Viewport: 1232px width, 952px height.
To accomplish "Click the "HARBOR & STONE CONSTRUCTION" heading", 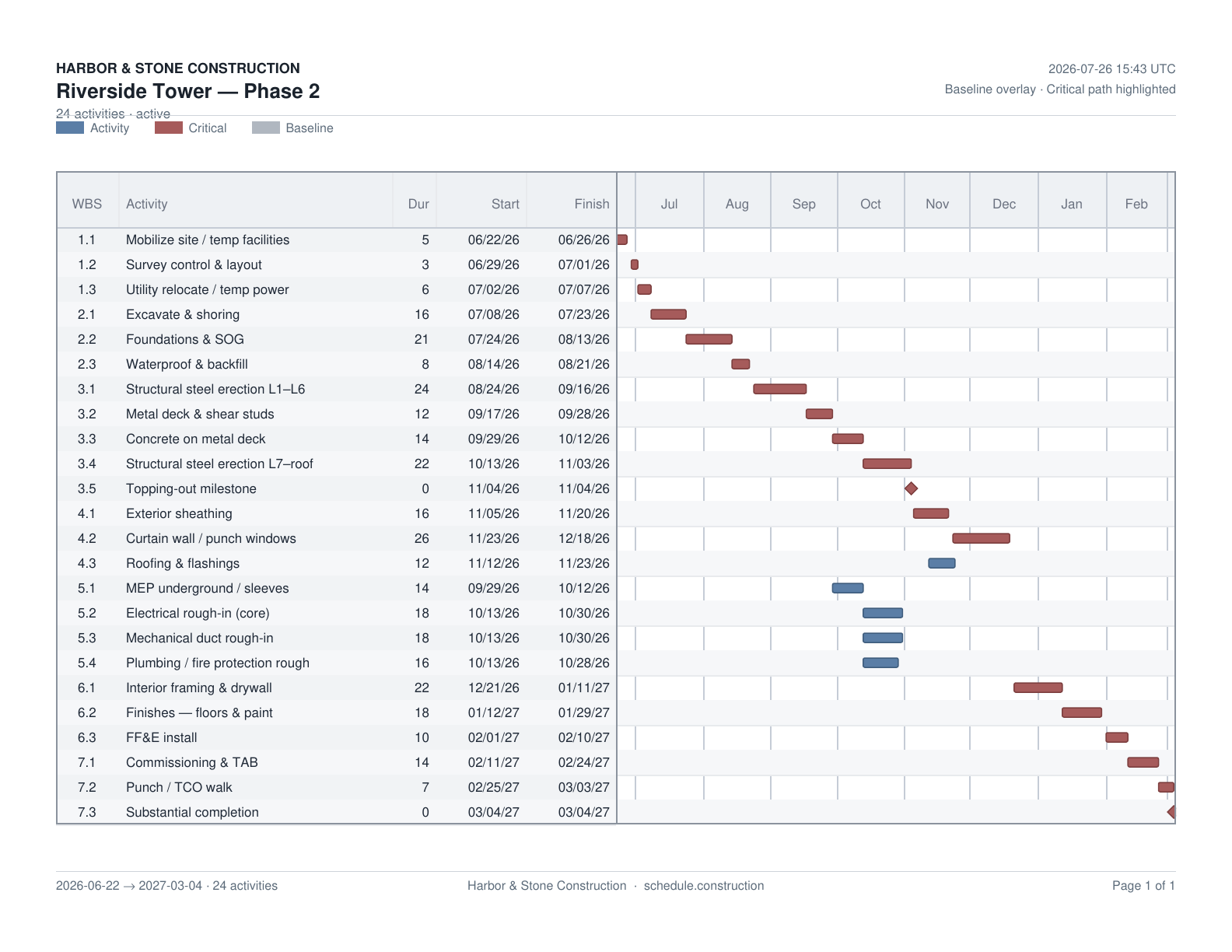I will 178,68.
